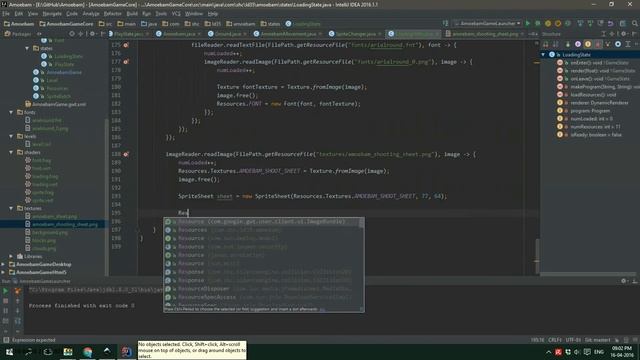The height and width of the screenshot is (360, 640).
Task: Toggle sort by visibility in Structure
Action: click(x=546, y=44)
